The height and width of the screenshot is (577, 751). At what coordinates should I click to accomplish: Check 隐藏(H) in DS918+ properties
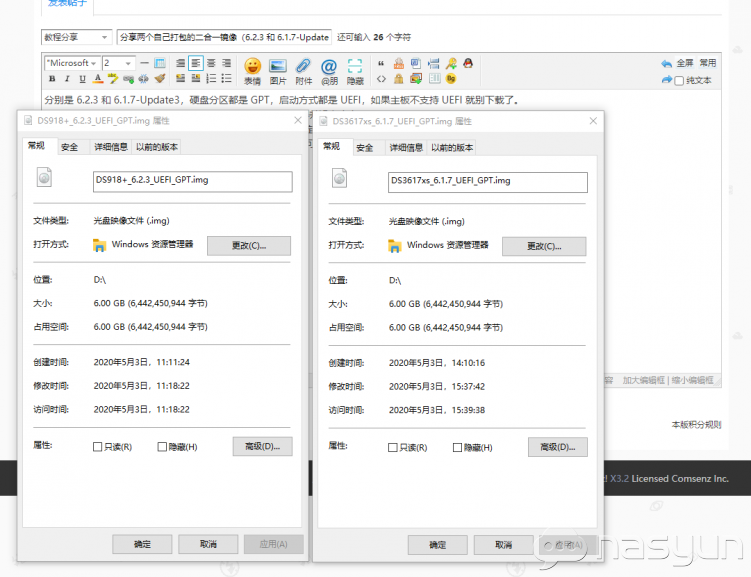(162, 447)
